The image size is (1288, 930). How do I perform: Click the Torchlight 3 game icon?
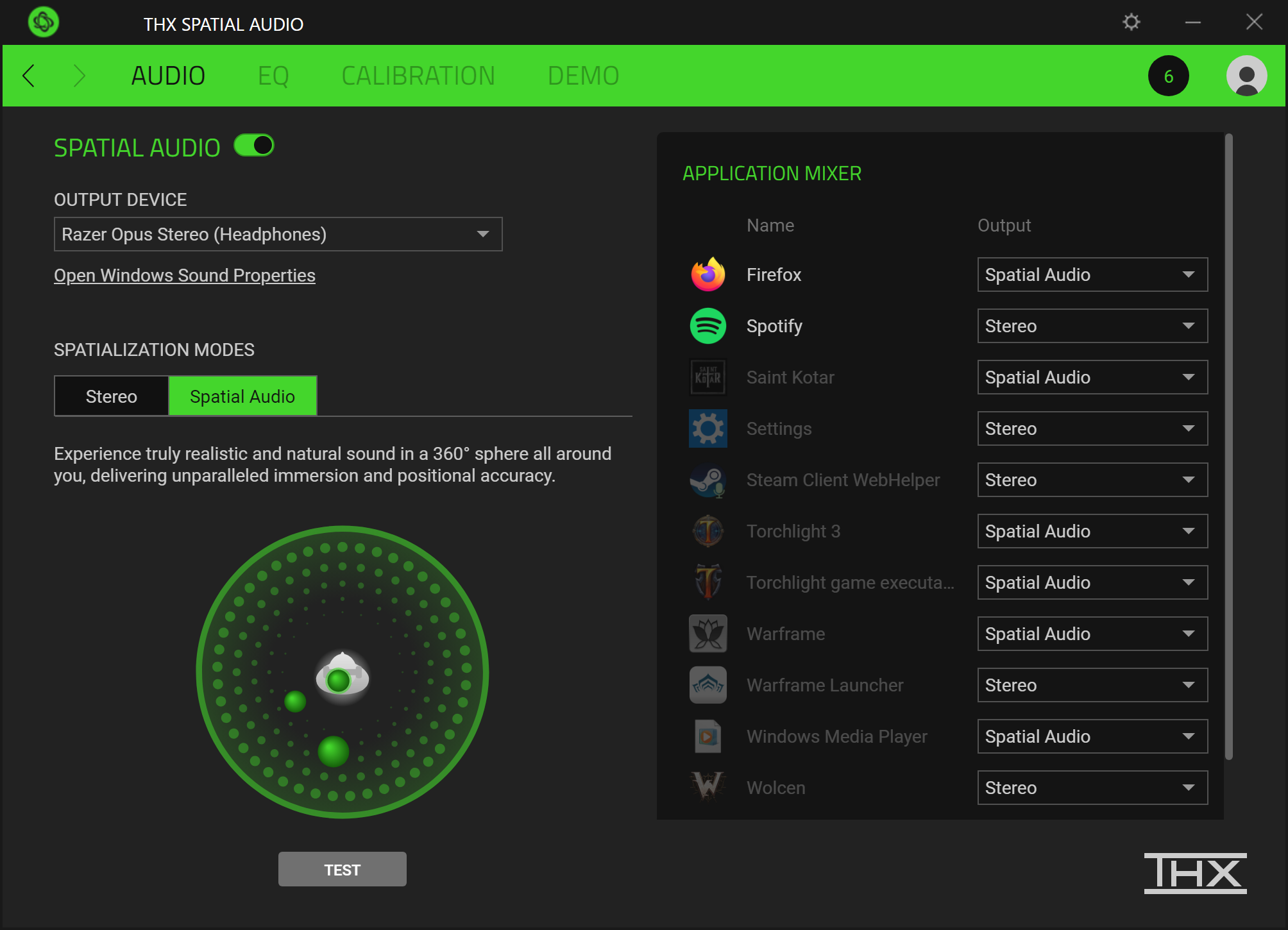(708, 531)
